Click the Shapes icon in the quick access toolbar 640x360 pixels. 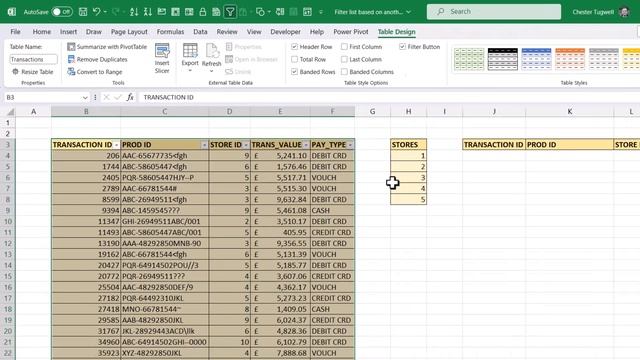pyautogui.click(x=260, y=12)
